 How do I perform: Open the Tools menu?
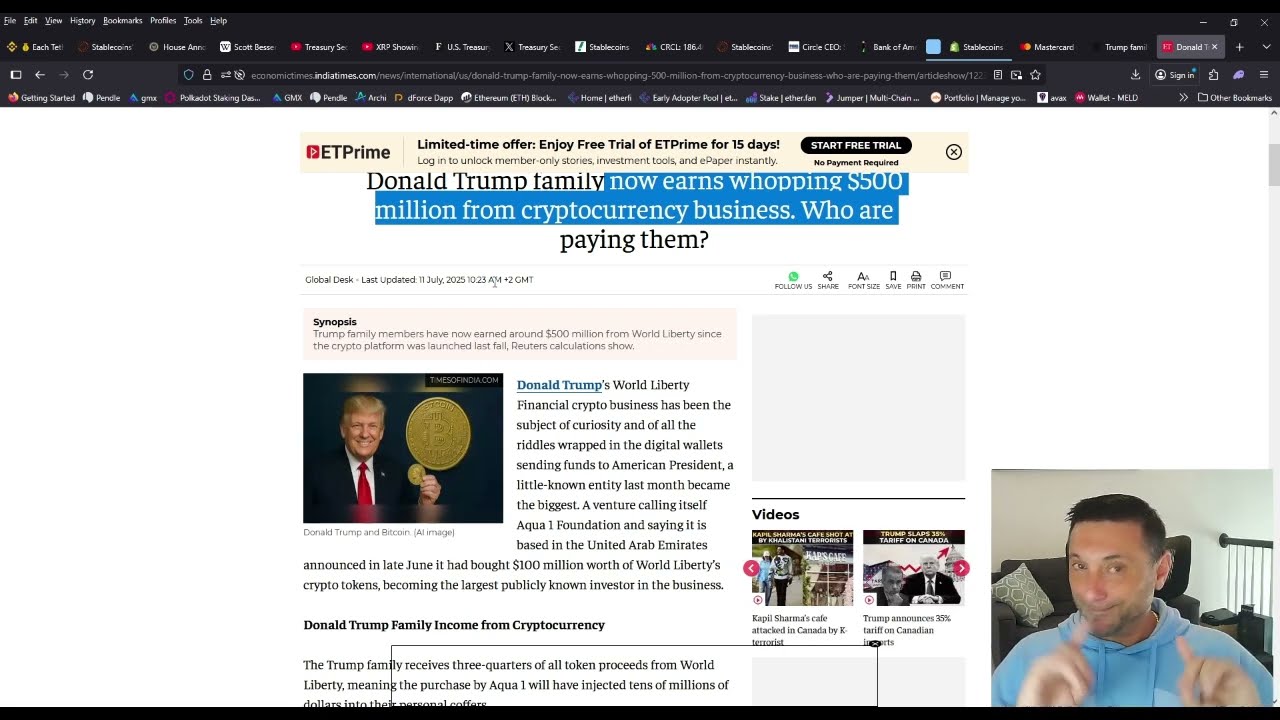point(193,20)
